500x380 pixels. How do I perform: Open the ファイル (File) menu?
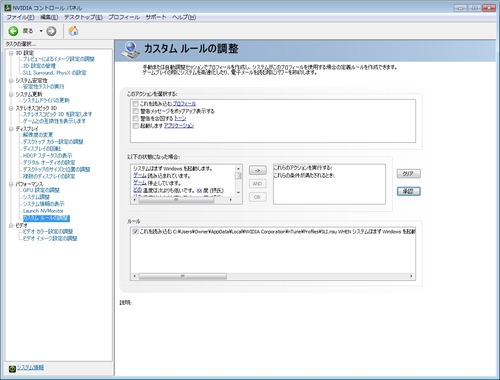[20, 17]
